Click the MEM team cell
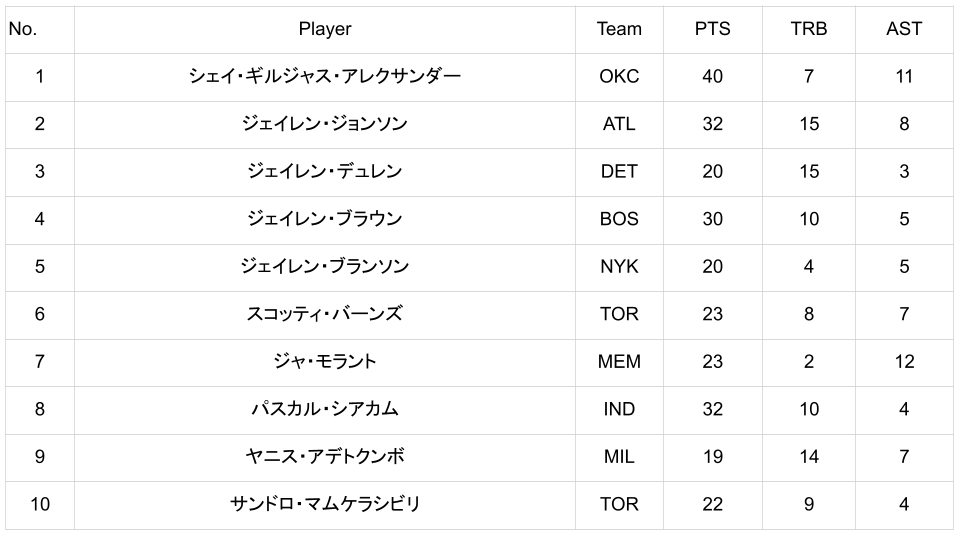The image size is (960, 540). point(619,361)
